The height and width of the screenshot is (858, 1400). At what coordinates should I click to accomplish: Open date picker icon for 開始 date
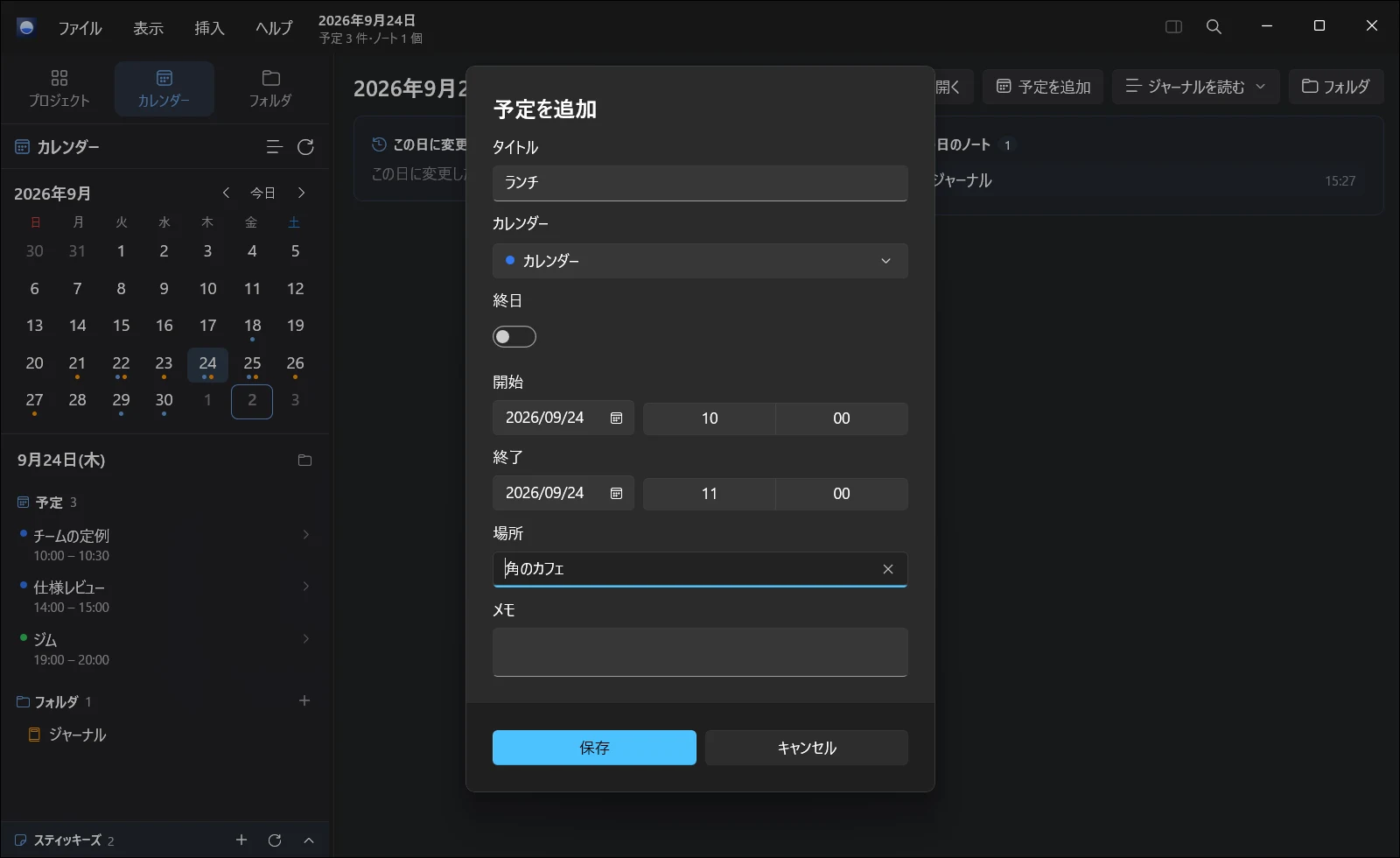(616, 418)
